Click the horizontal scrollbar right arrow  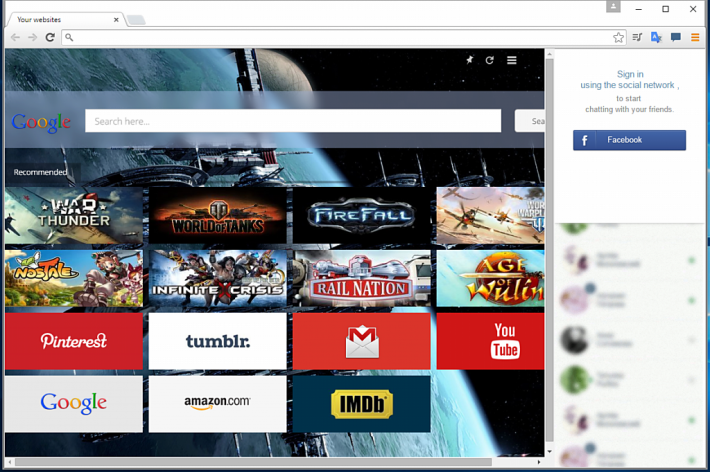pos(539,462)
